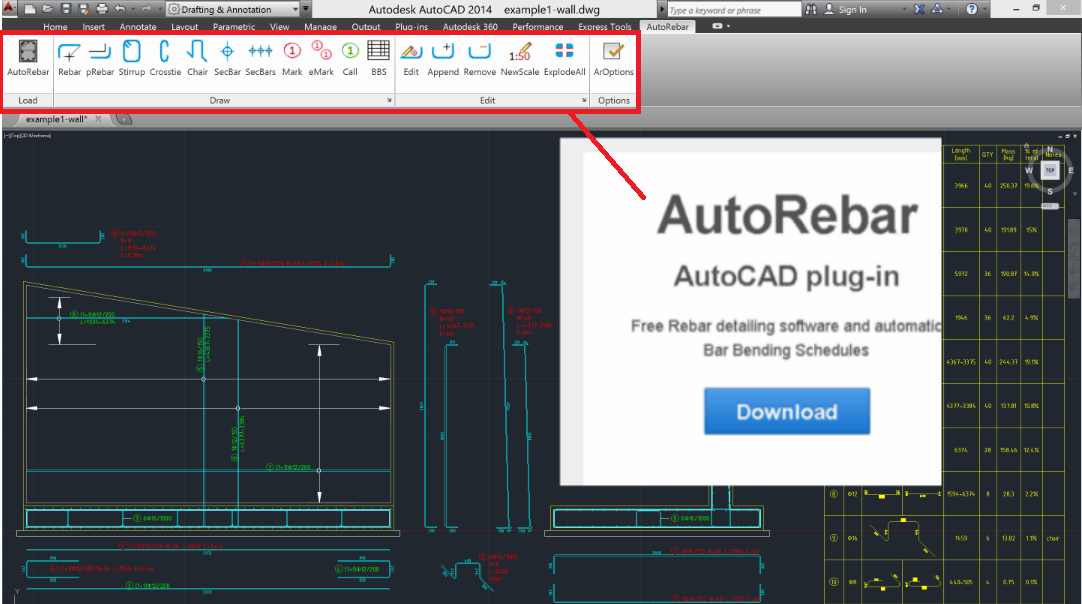Run the ExplodeAll command
This screenshot has height=604, width=1082.
tap(564, 59)
